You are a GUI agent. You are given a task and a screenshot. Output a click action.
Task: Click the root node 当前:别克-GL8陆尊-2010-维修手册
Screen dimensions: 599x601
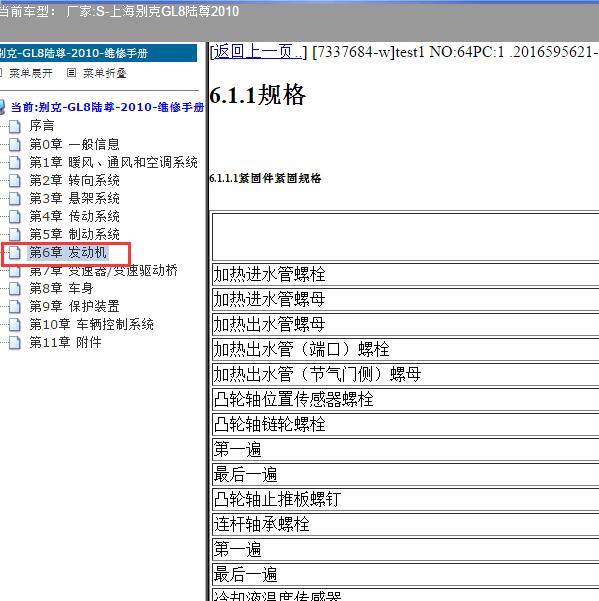click(107, 107)
